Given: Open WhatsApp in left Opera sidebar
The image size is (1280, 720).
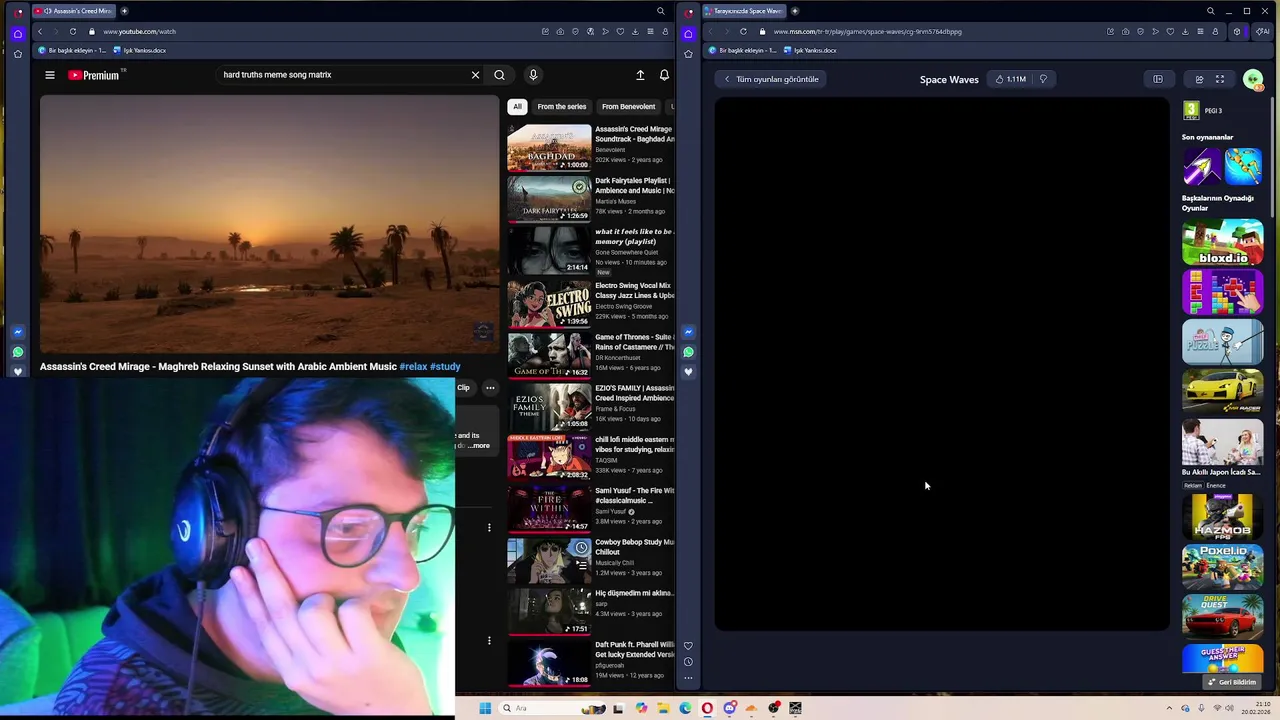Looking at the screenshot, I should point(17,352).
